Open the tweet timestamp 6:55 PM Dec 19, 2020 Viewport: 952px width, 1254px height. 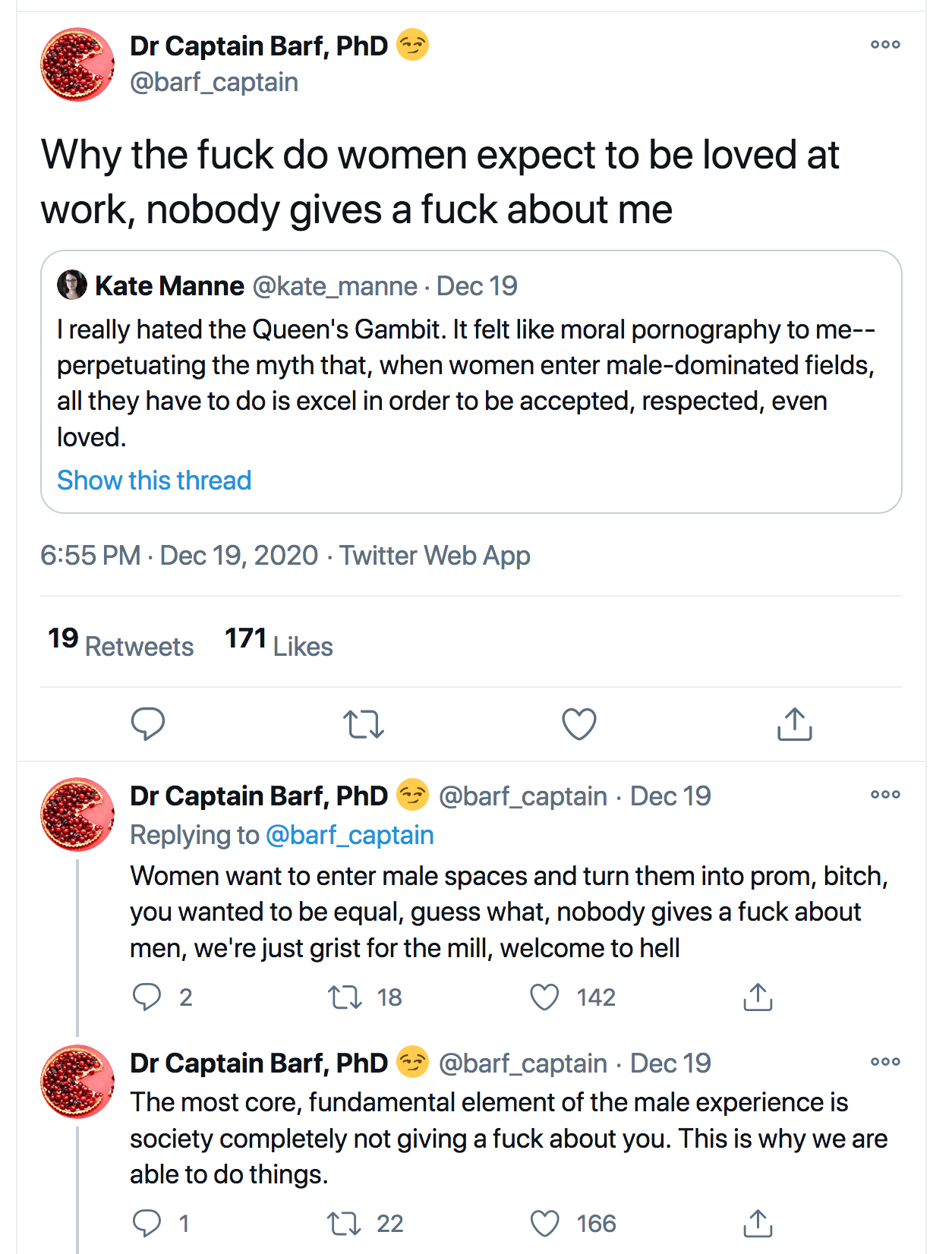[179, 556]
